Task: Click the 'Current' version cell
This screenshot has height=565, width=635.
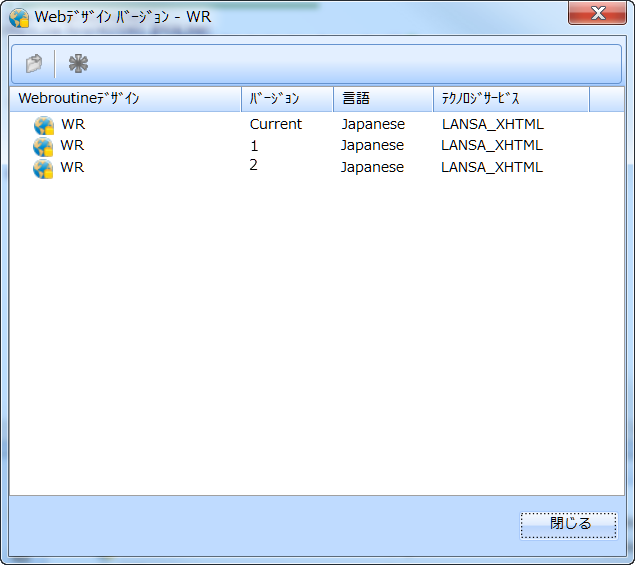Action: click(x=276, y=124)
